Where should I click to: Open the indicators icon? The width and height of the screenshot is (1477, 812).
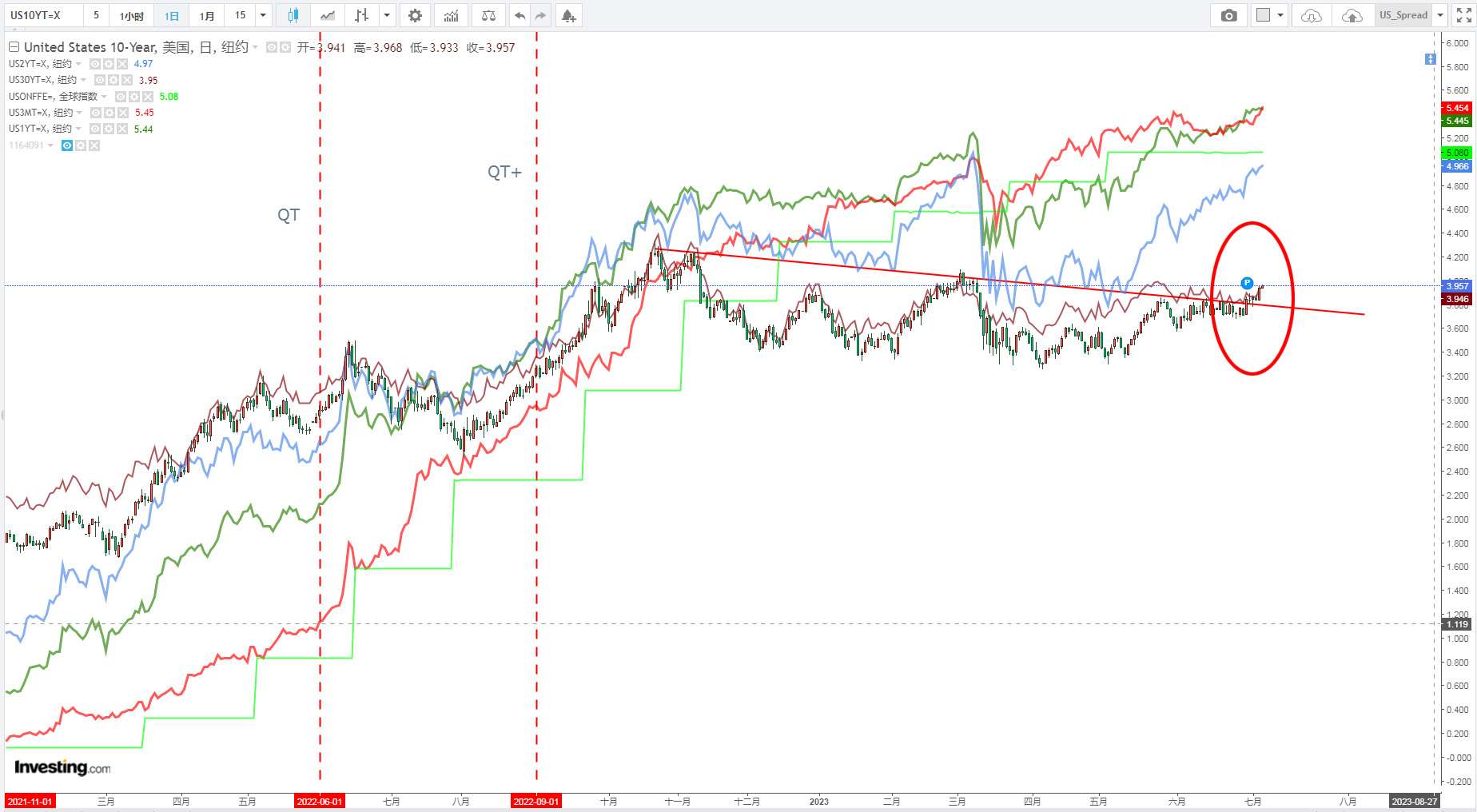coord(451,15)
